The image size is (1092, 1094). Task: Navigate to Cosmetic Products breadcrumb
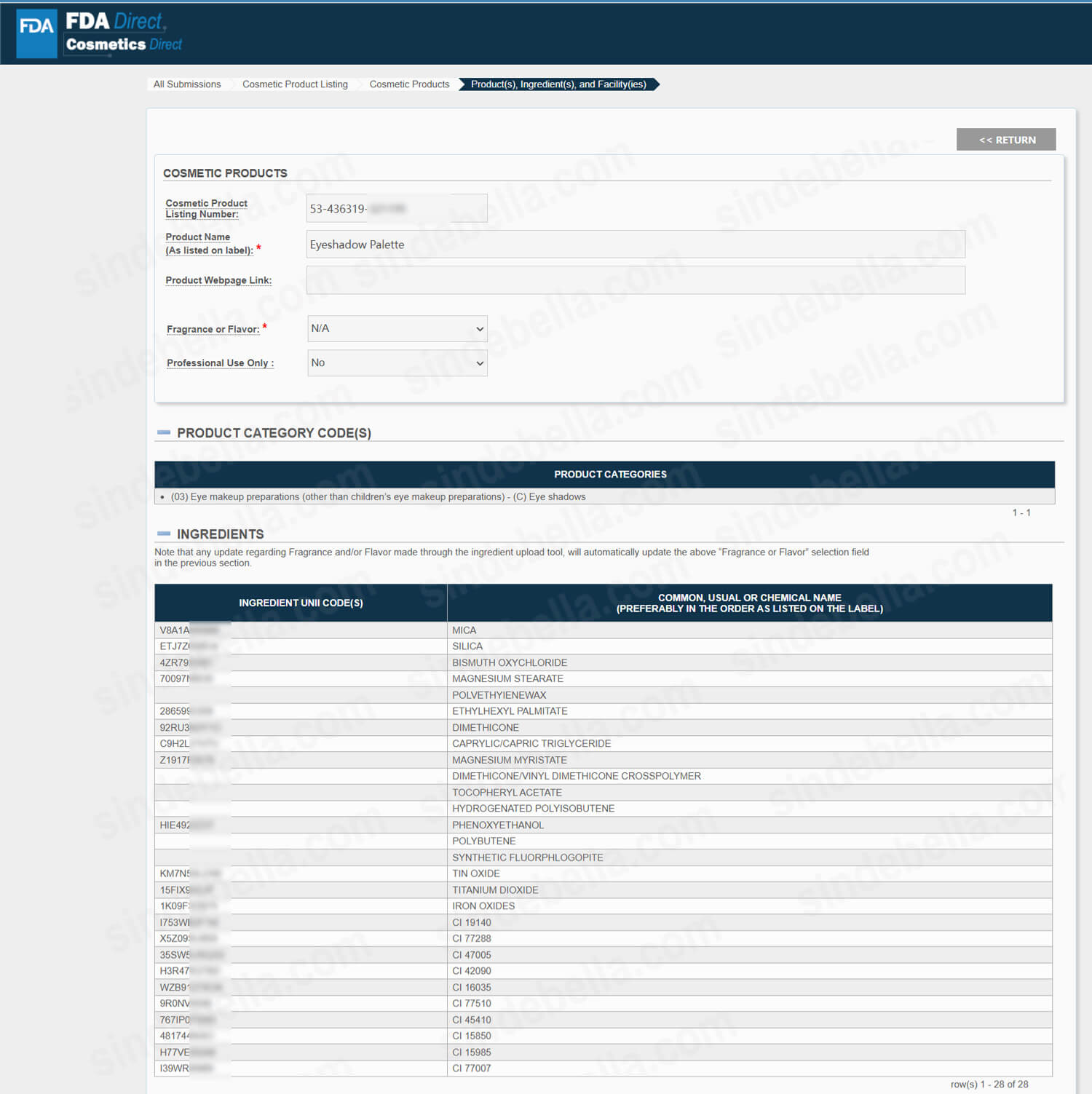pos(409,84)
